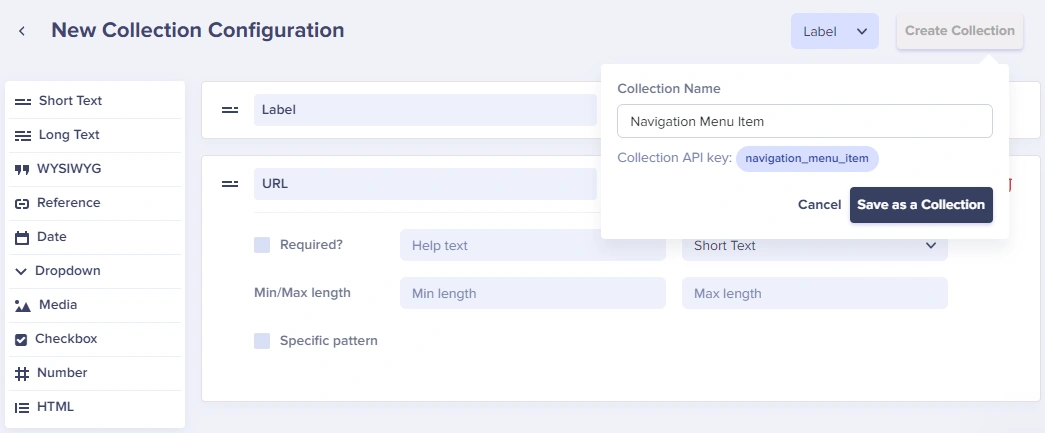The image size is (1045, 433).
Task: Select the Short Text field type icon
Action: coord(23,102)
